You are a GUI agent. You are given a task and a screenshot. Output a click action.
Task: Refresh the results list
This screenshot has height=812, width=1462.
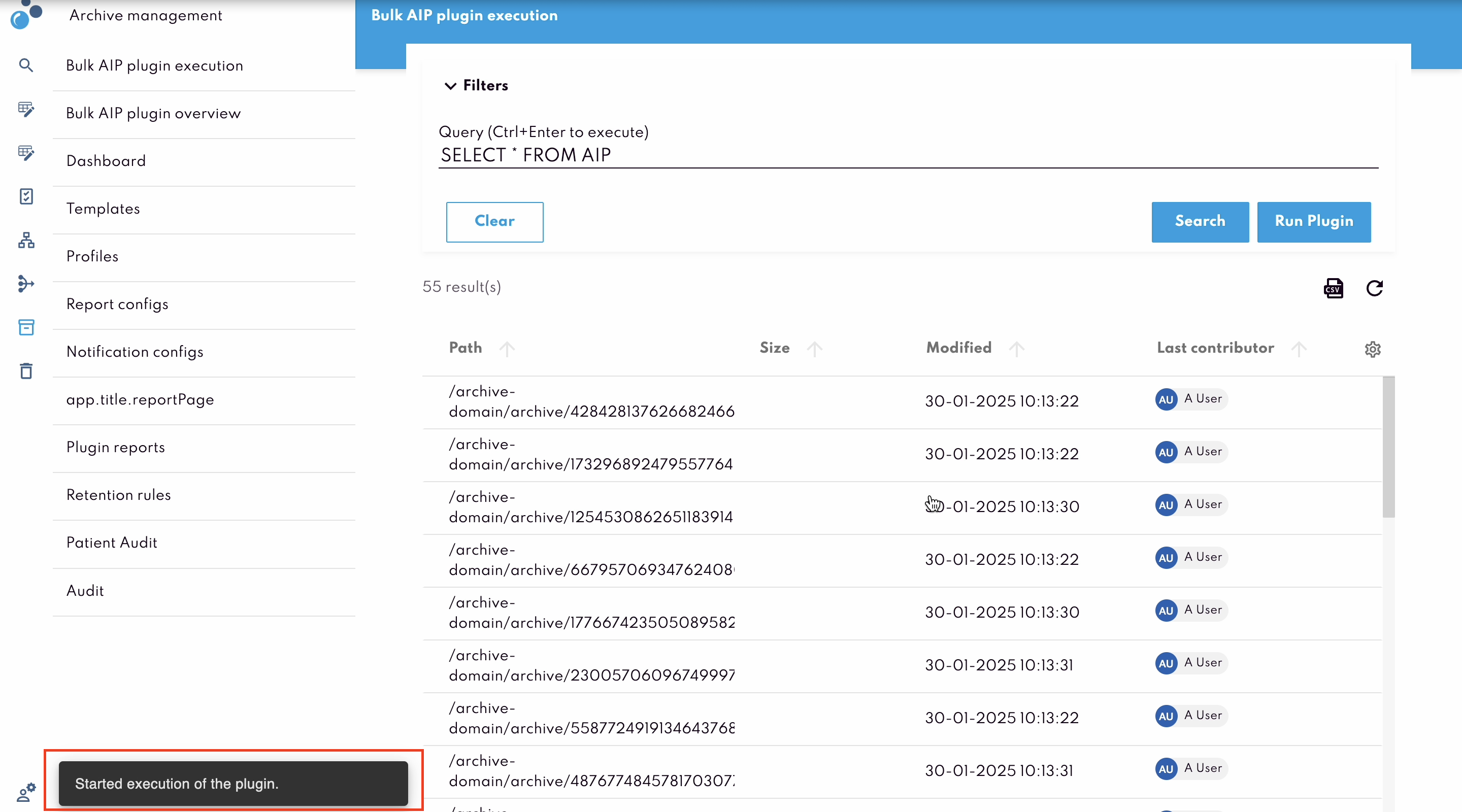[1374, 288]
